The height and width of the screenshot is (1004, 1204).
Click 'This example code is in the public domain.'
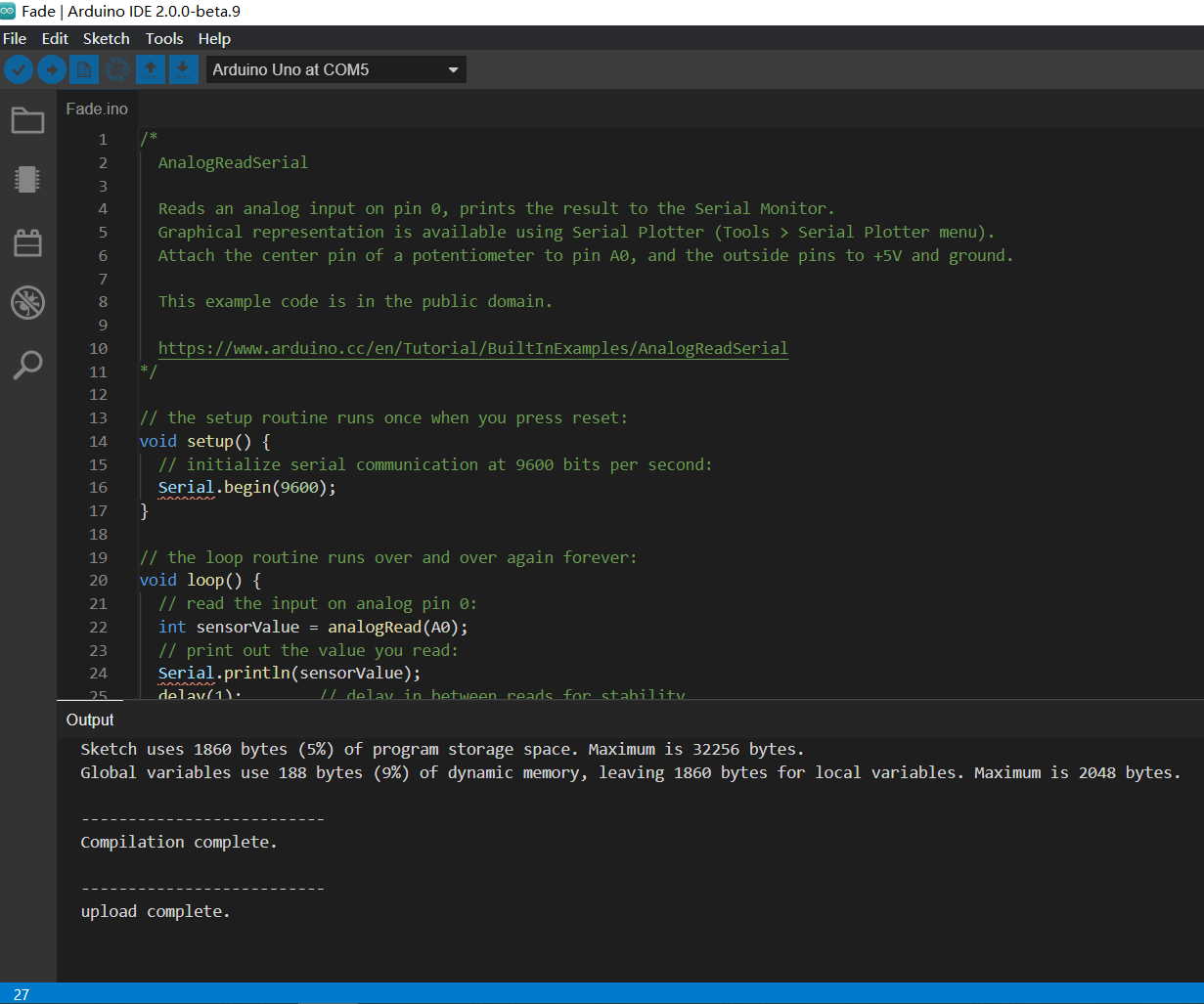coord(355,301)
